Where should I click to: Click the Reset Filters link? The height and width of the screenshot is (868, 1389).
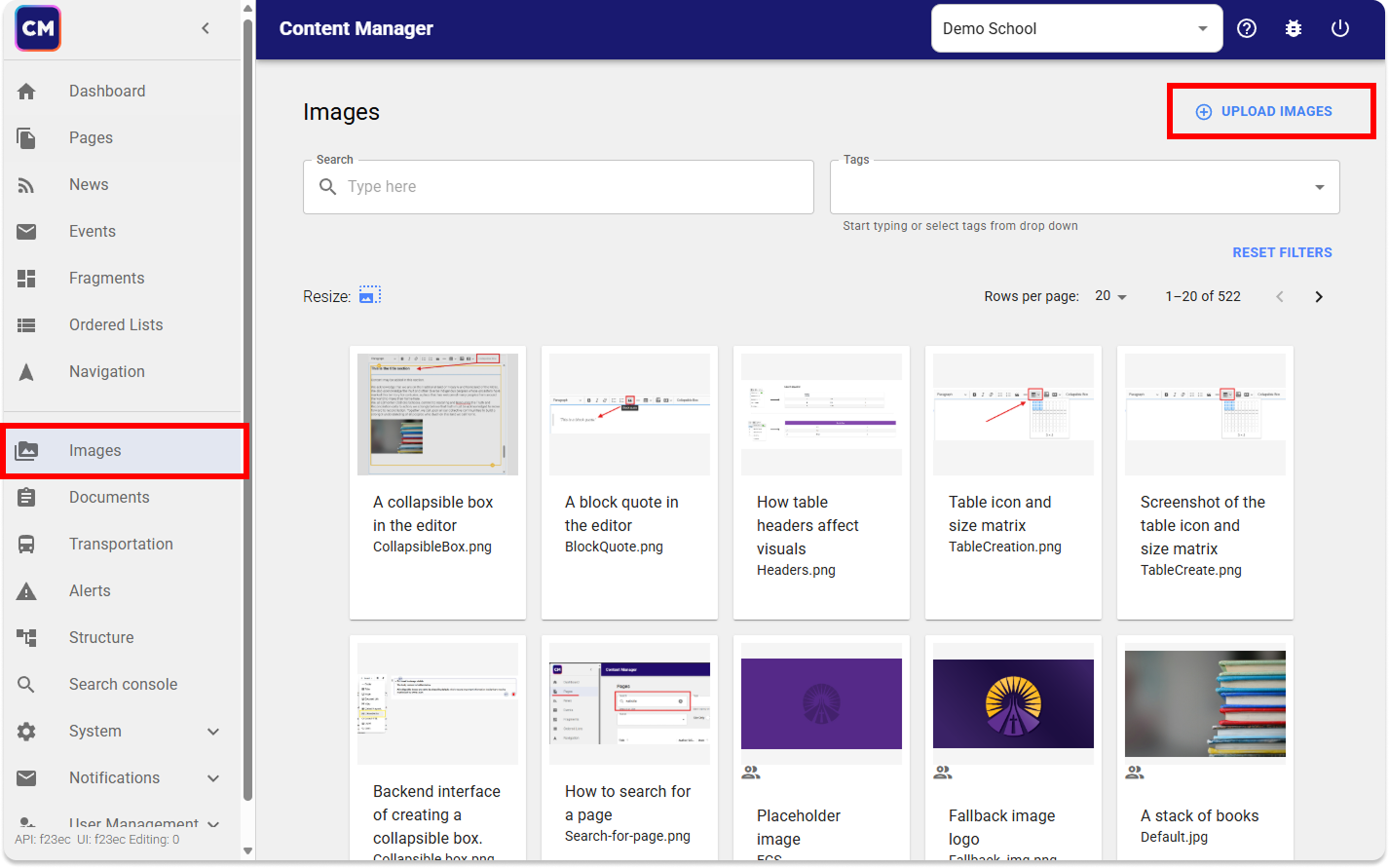pyautogui.click(x=1282, y=252)
